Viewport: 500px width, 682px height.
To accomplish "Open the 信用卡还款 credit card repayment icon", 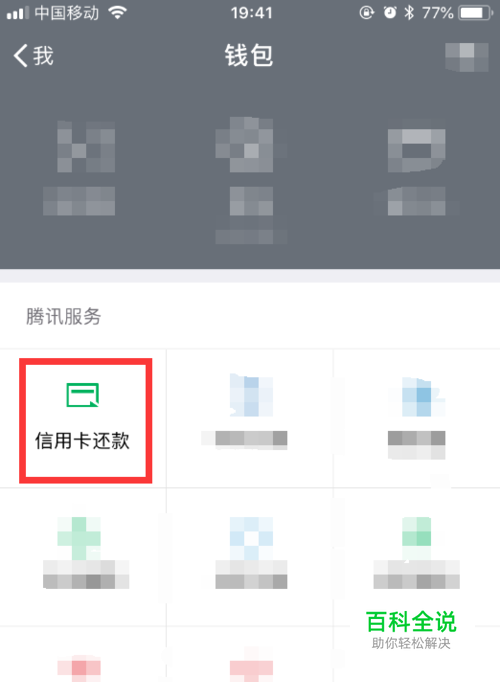I will coord(83,395).
